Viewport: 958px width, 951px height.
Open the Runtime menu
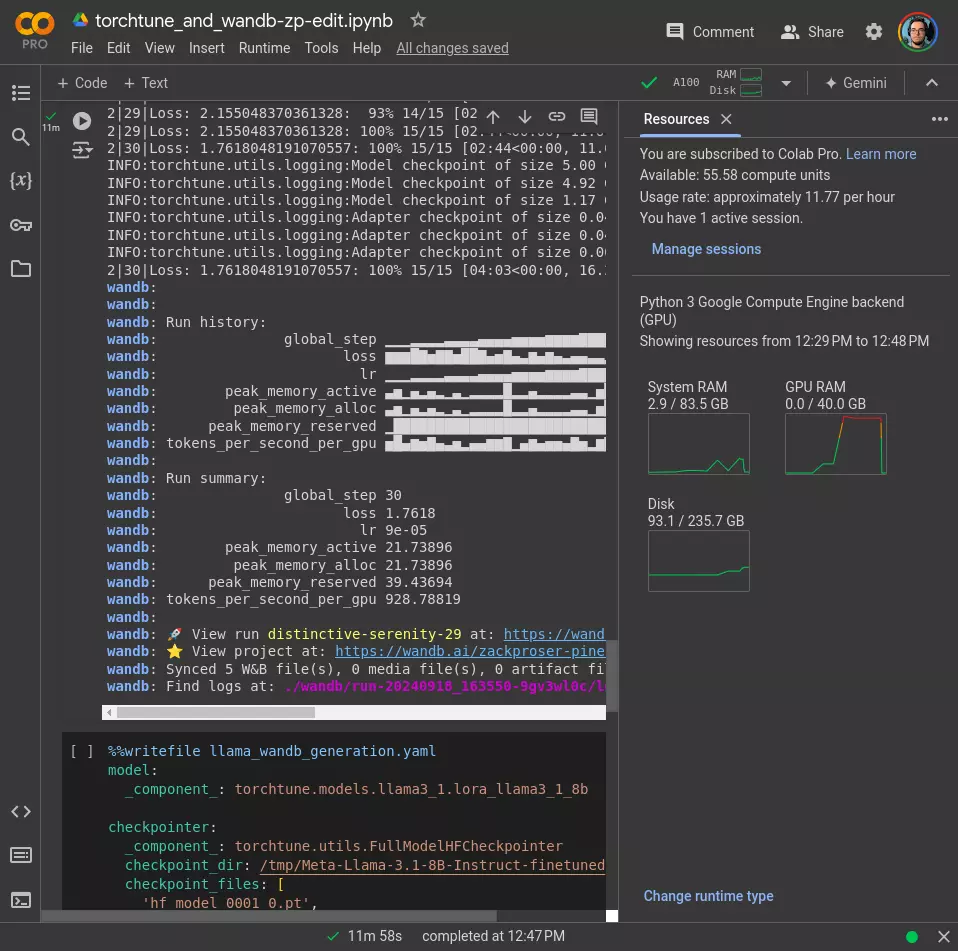(x=264, y=48)
